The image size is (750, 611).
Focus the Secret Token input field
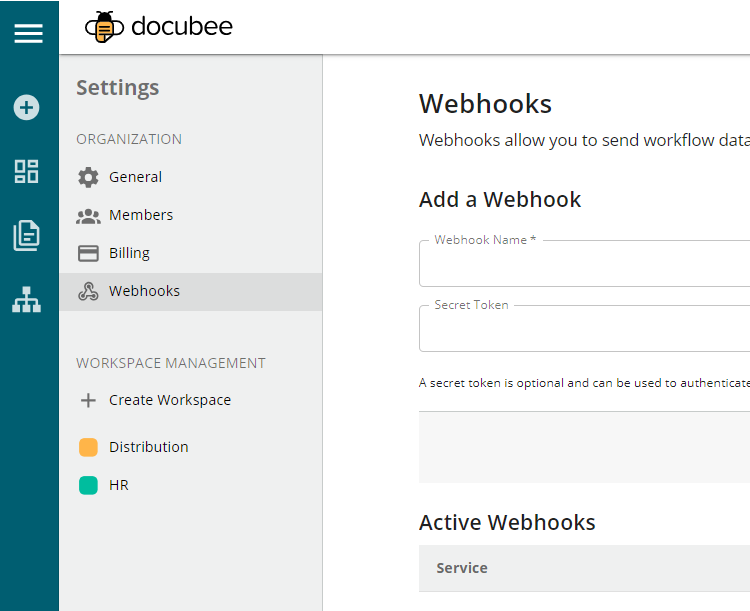pyautogui.click(x=585, y=329)
